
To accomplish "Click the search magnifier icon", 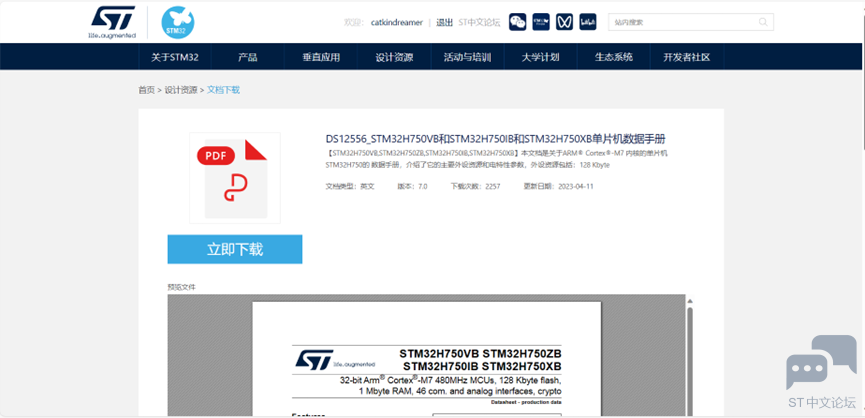I will coord(763,22).
